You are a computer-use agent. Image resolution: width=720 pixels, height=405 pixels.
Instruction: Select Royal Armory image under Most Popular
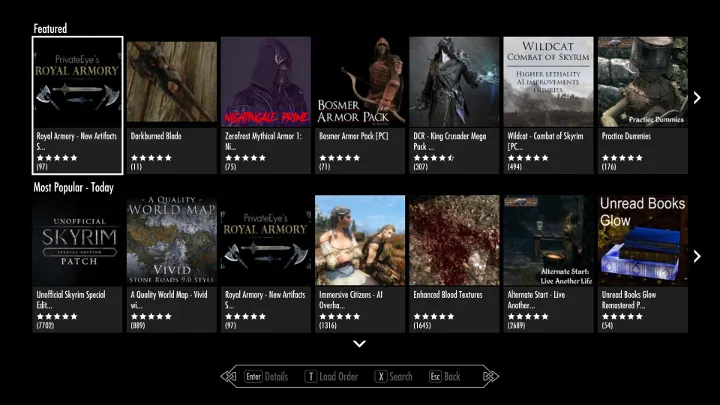(x=266, y=240)
